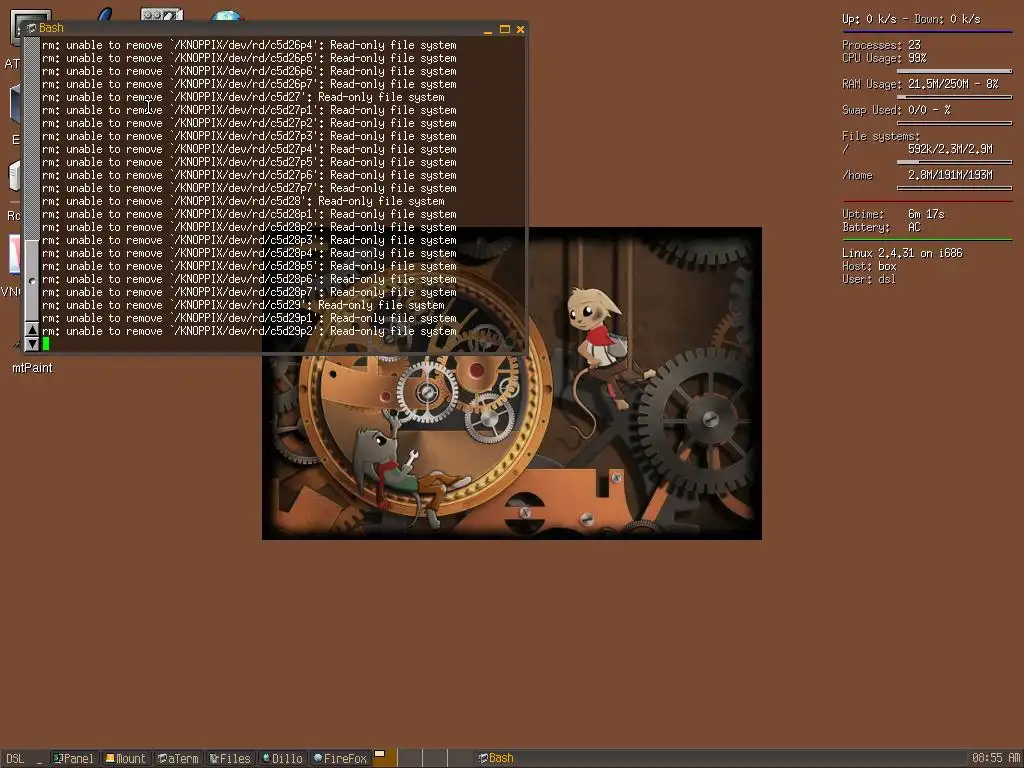Image resolution: width=1024 pixels, height=768 pixels.
Task: Click the line mentioning c5d27p5
Action: [x=249, y=162]
